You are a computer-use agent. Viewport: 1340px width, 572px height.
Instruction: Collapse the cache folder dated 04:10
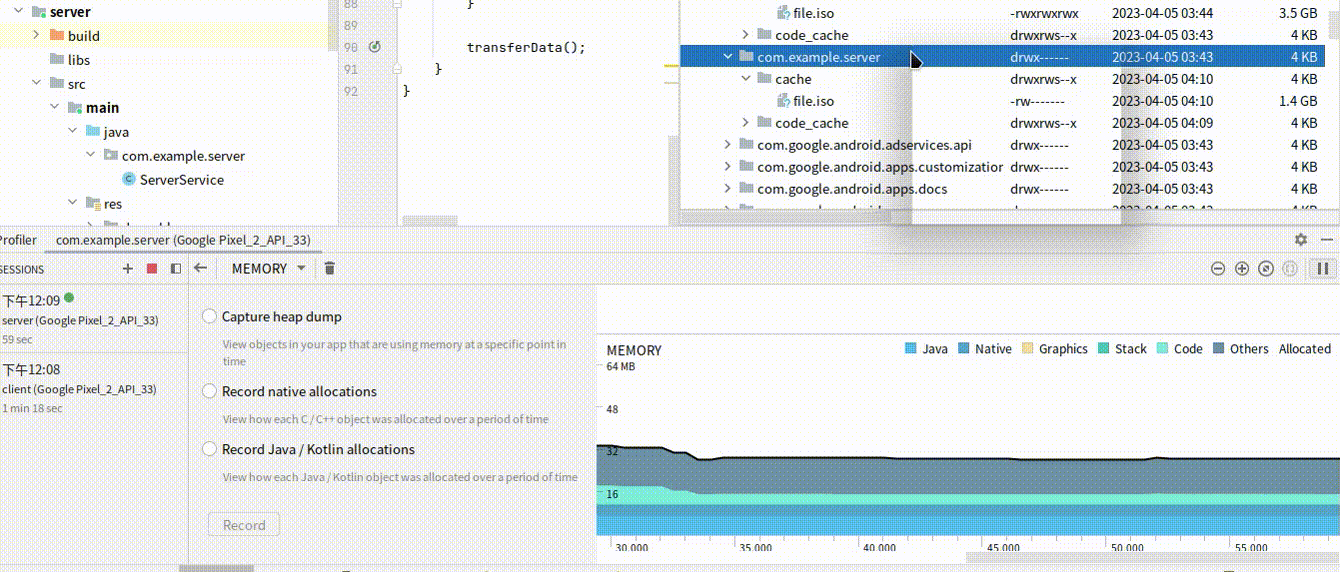745,79
